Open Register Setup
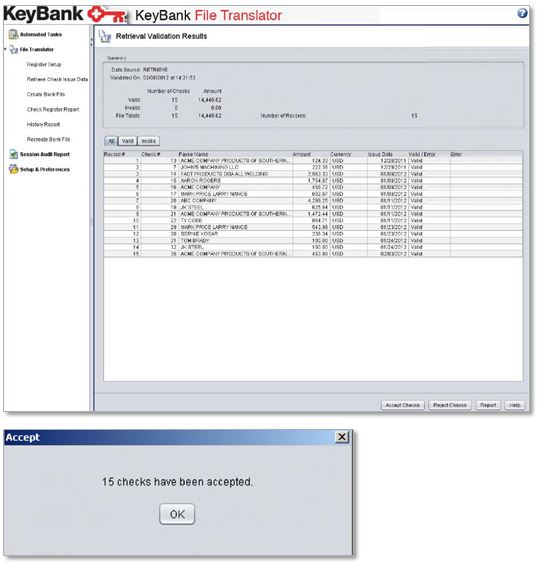The image size is (538, 562). [44, 65]
